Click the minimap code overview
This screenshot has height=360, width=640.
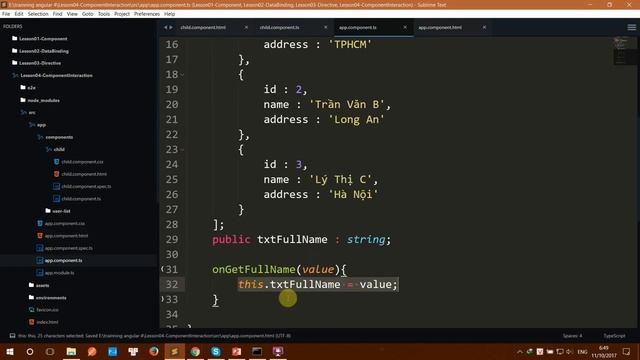[624, 51]
